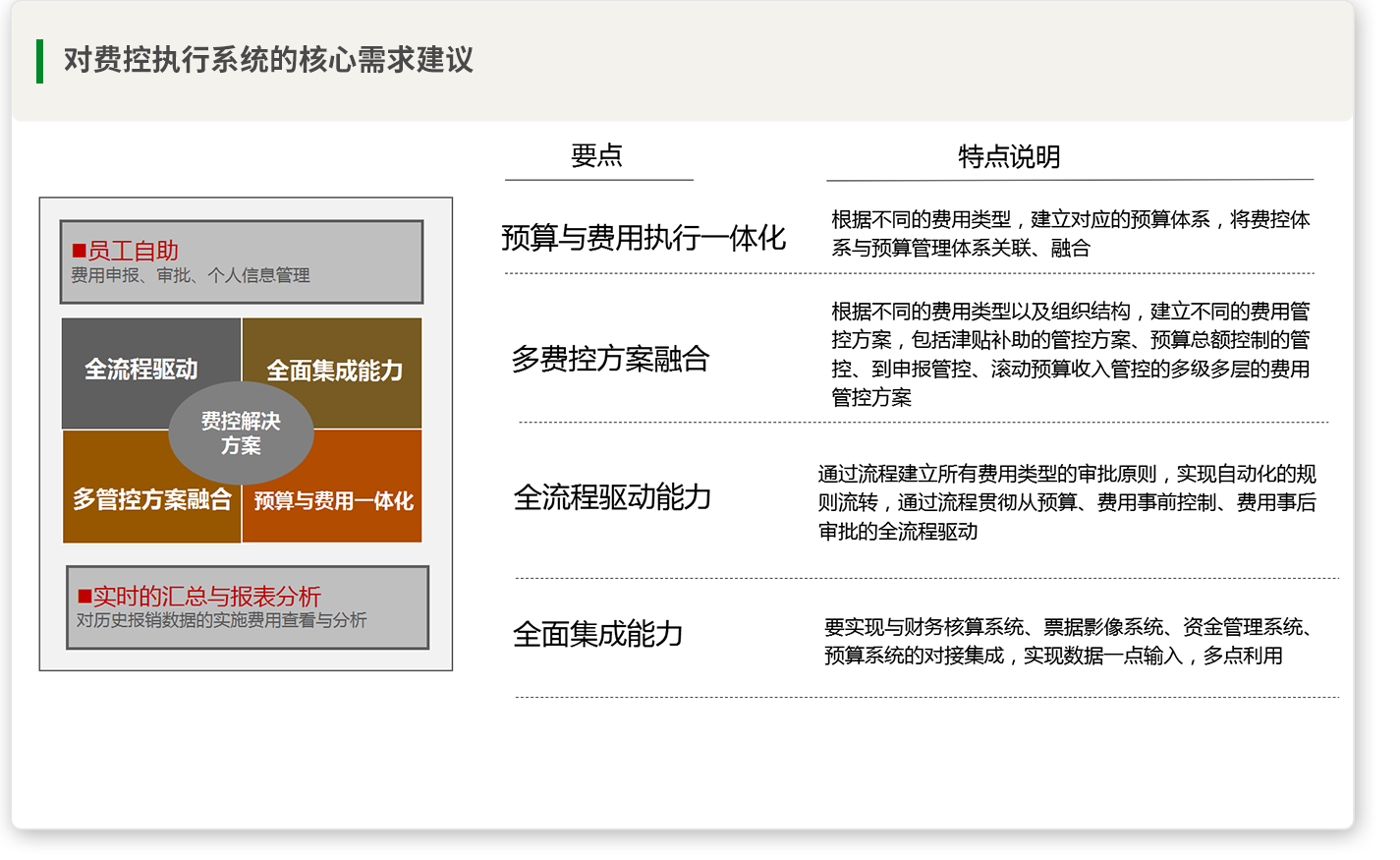Select the 多费控方案融合 key point heading
The width and height of the screenshot is (1400, 860).
click(610, 359)
